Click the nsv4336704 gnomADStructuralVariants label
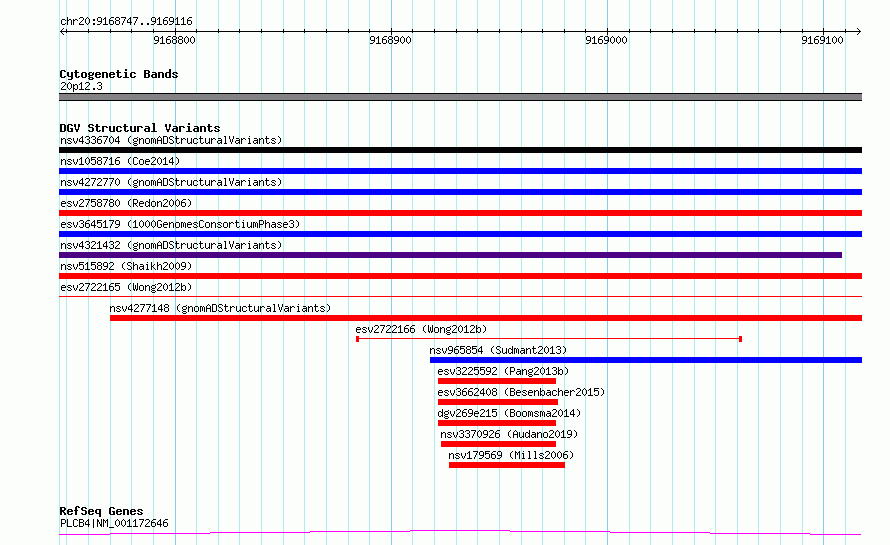The height and width of the screenshot is (545, 890). (x=171, y=140)
